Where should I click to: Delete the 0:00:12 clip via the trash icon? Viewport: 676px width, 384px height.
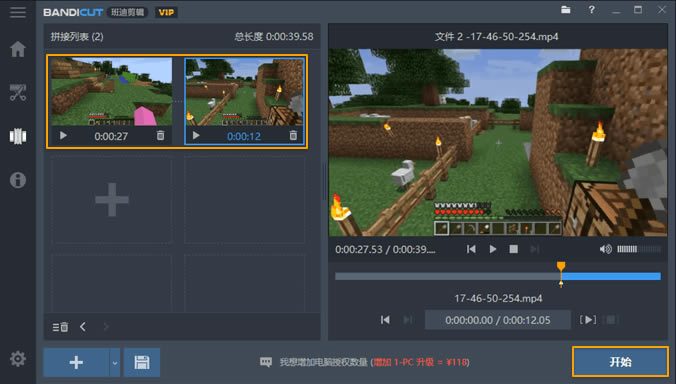pos(293,136)
